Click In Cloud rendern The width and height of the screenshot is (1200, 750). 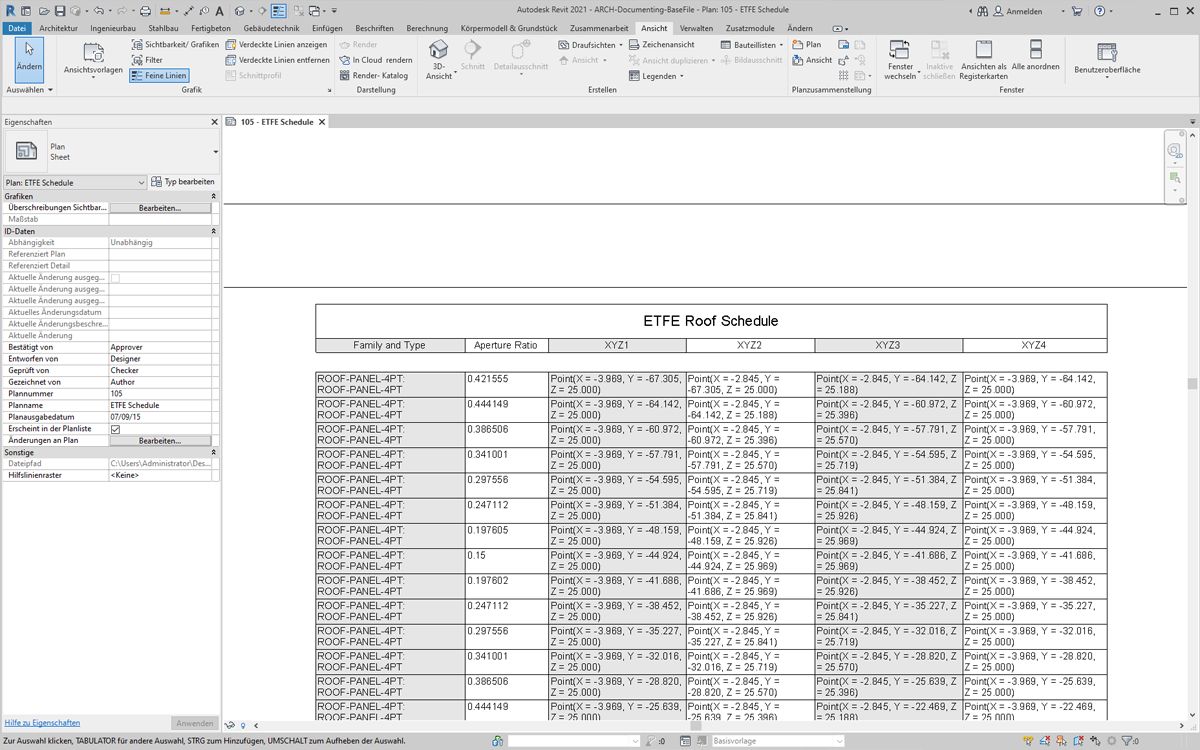tap(375, 60)
